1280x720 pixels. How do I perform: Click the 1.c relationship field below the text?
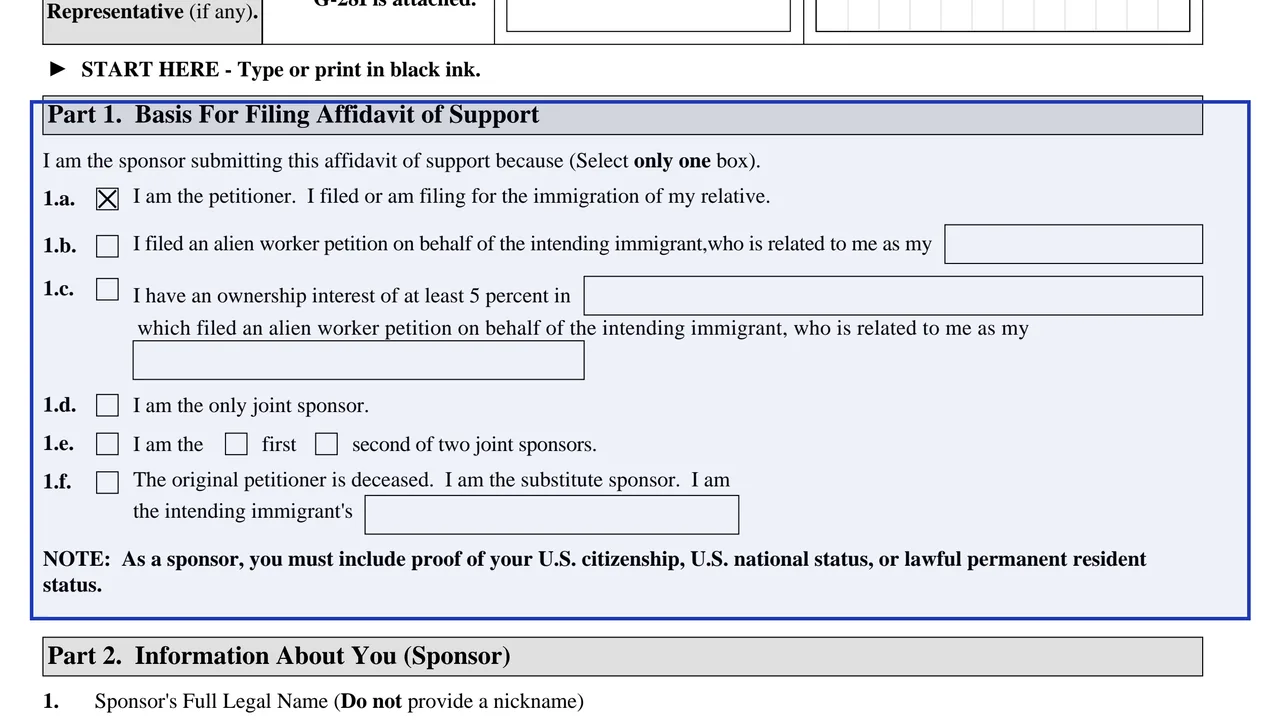[x=358, y=360]
